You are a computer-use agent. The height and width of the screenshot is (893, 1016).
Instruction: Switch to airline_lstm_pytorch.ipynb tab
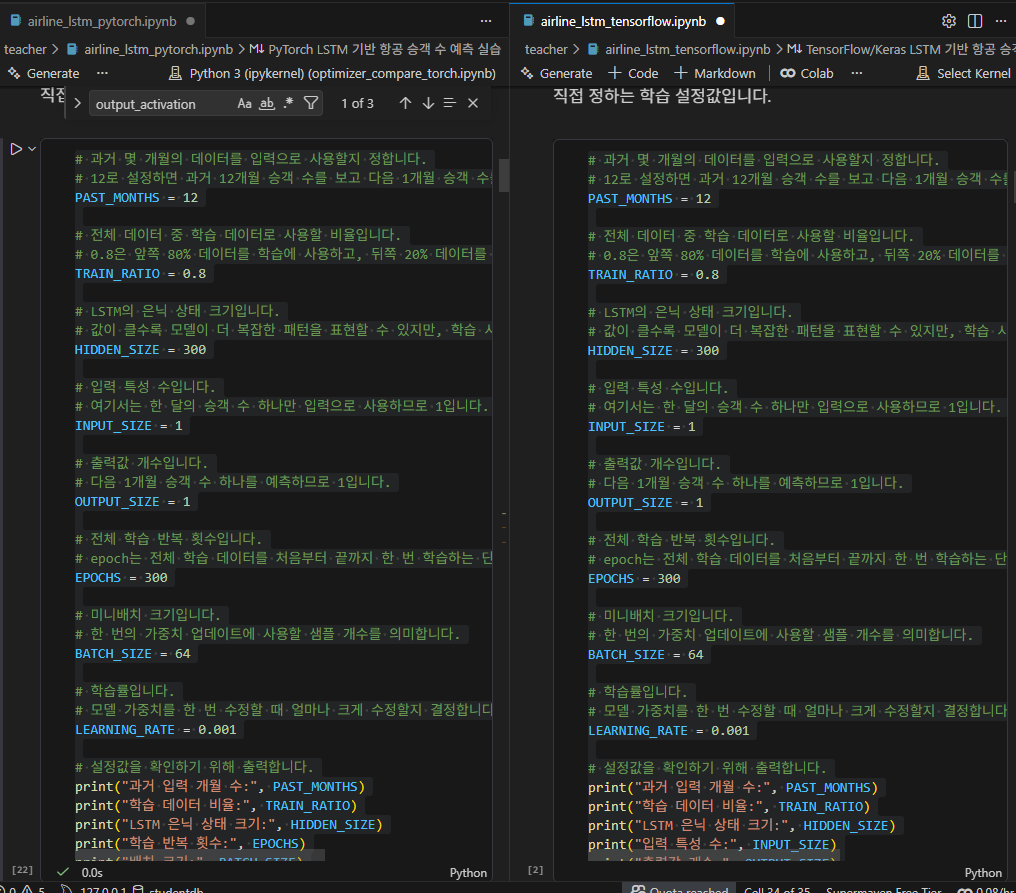(102, 21)
